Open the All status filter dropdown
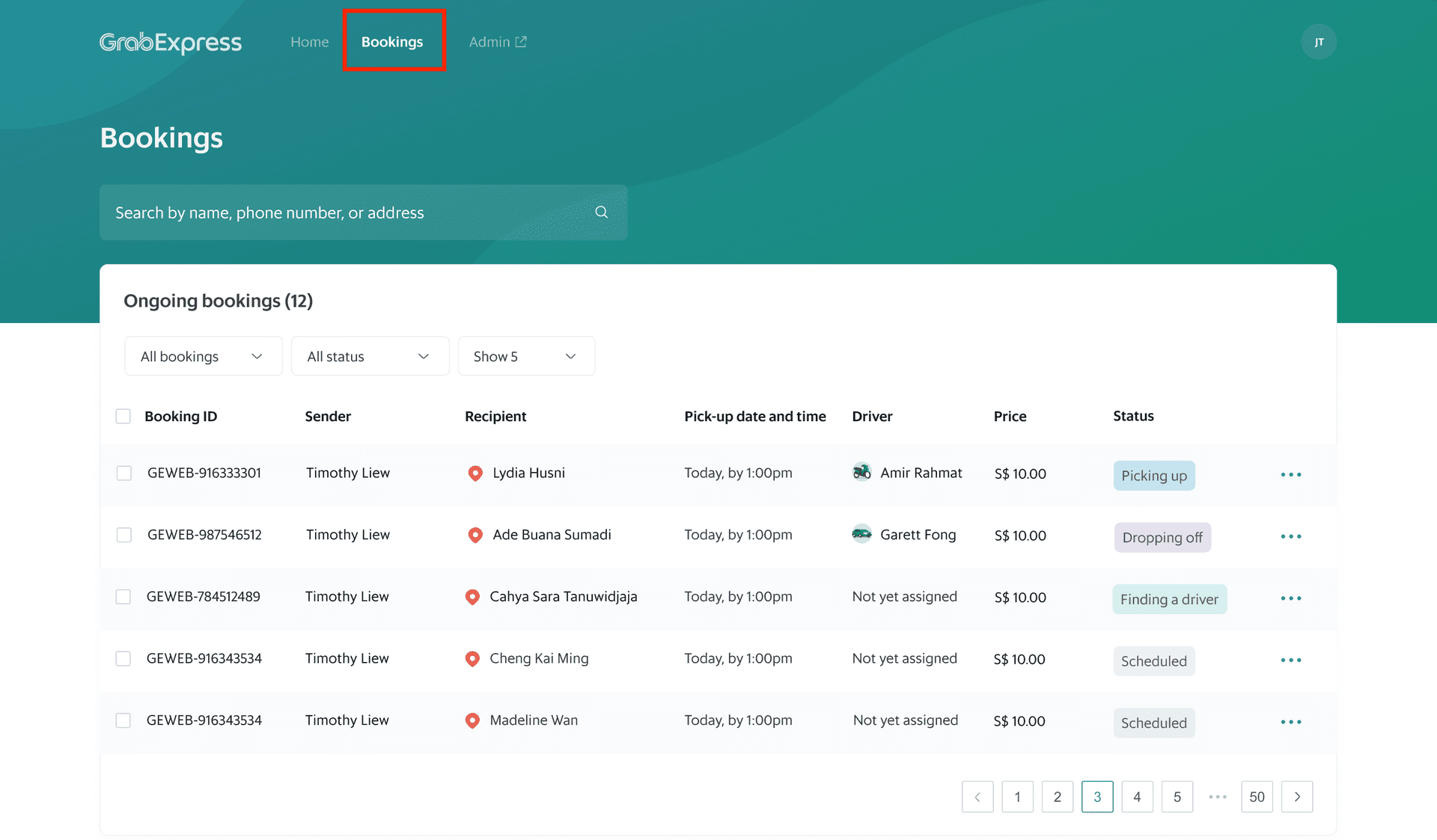1437x840 pixels. (x=370, y=357)
